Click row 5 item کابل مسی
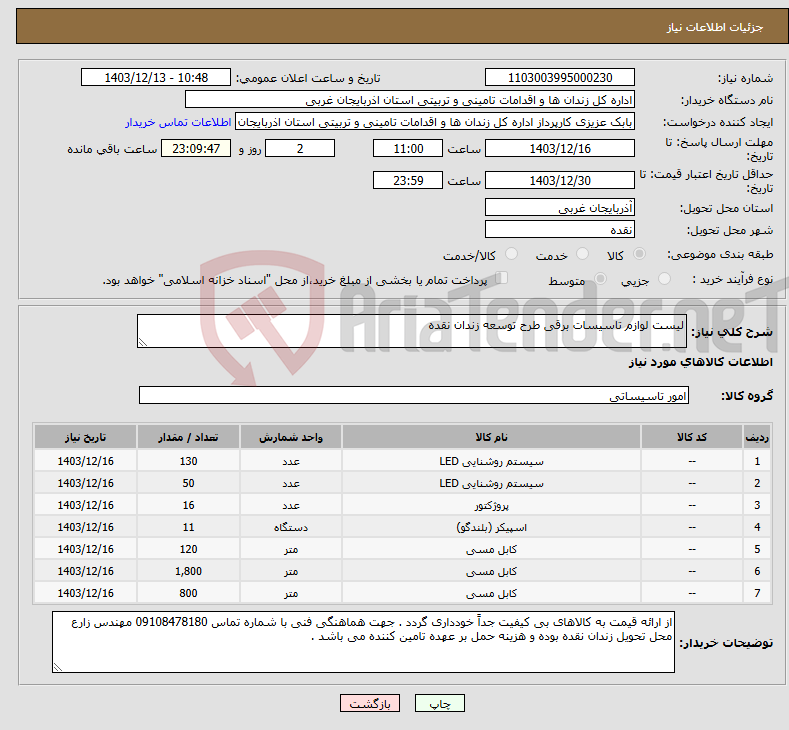The image size is (789, 730). click(x=491, y=549)
